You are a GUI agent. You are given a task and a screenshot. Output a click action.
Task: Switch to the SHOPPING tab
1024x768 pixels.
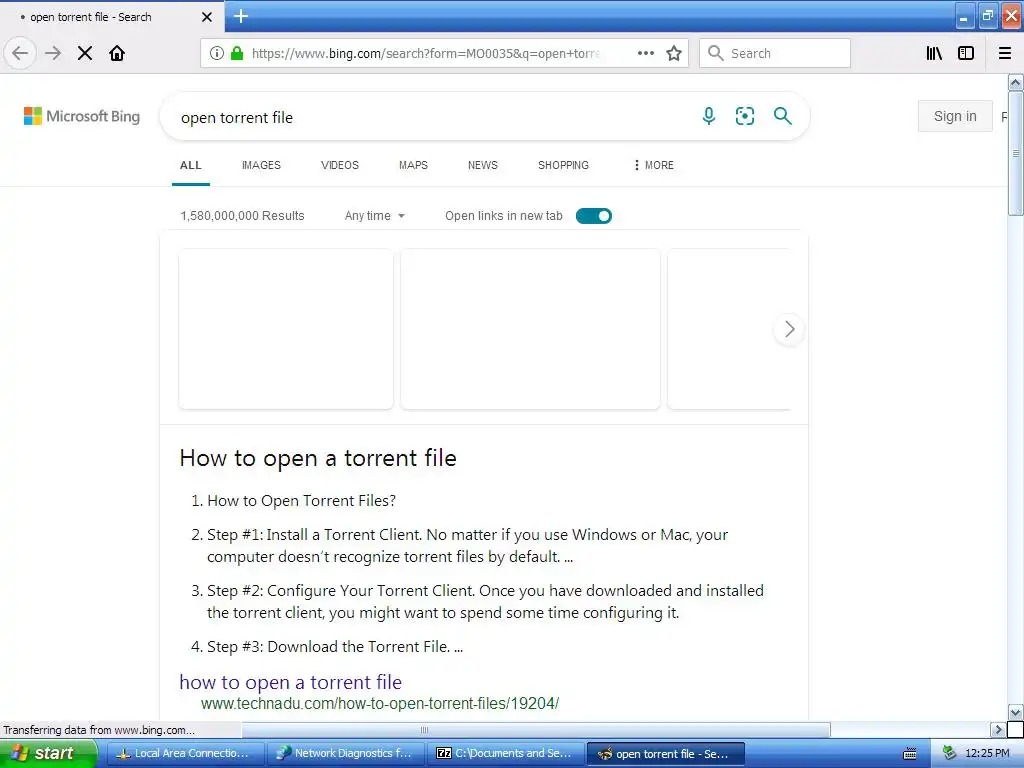pos(563,165)
